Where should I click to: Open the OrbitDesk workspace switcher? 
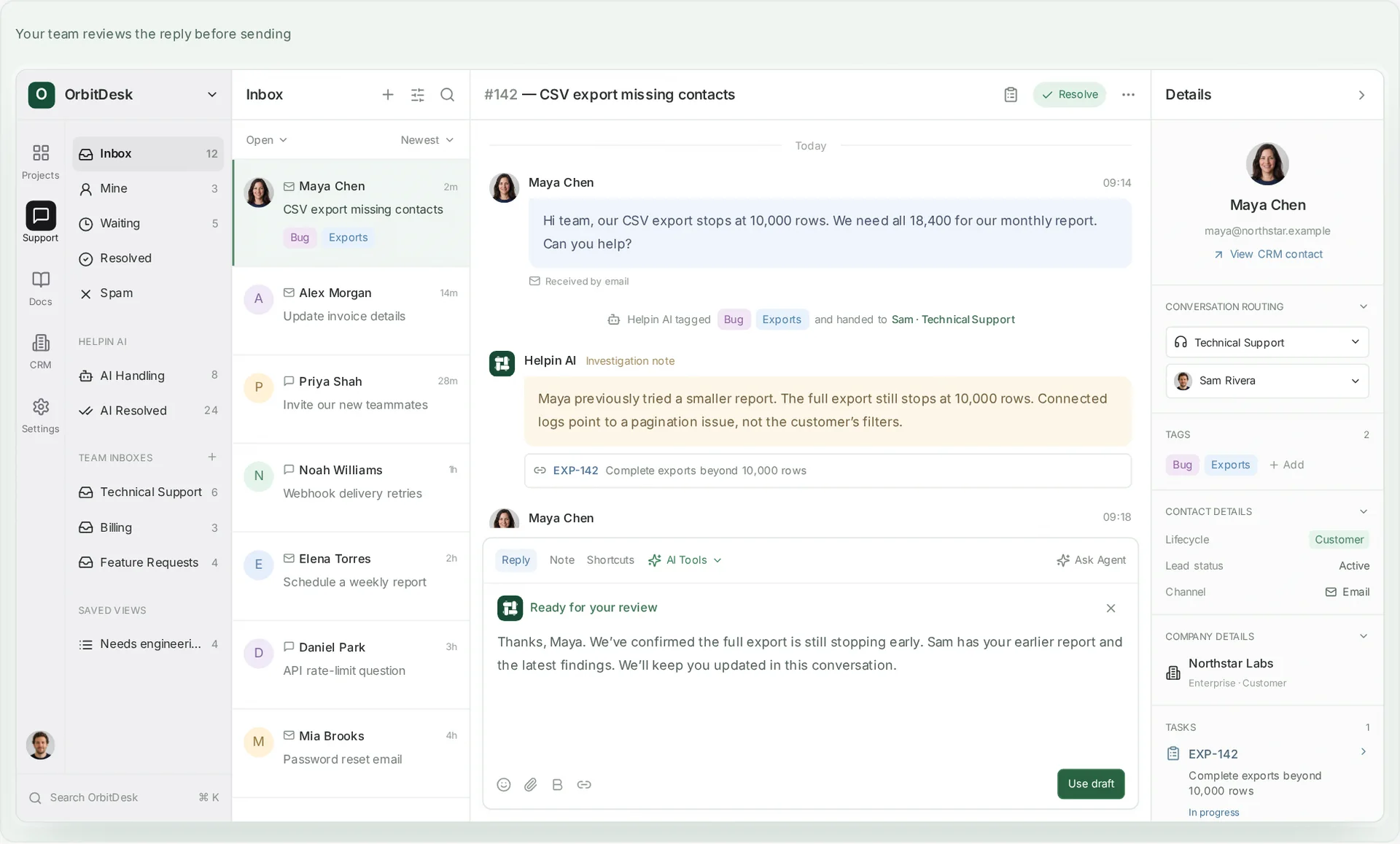coord(123,95)
